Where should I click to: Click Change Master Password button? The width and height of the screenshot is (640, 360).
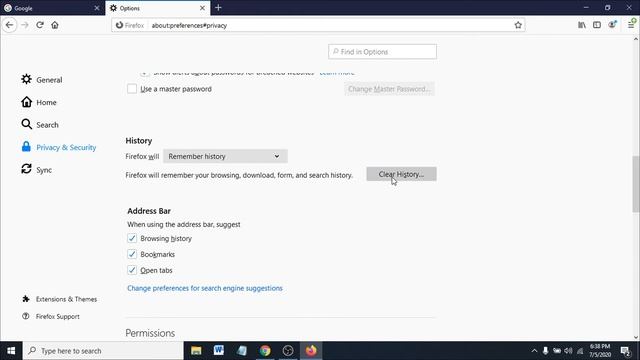coord(389,89)
